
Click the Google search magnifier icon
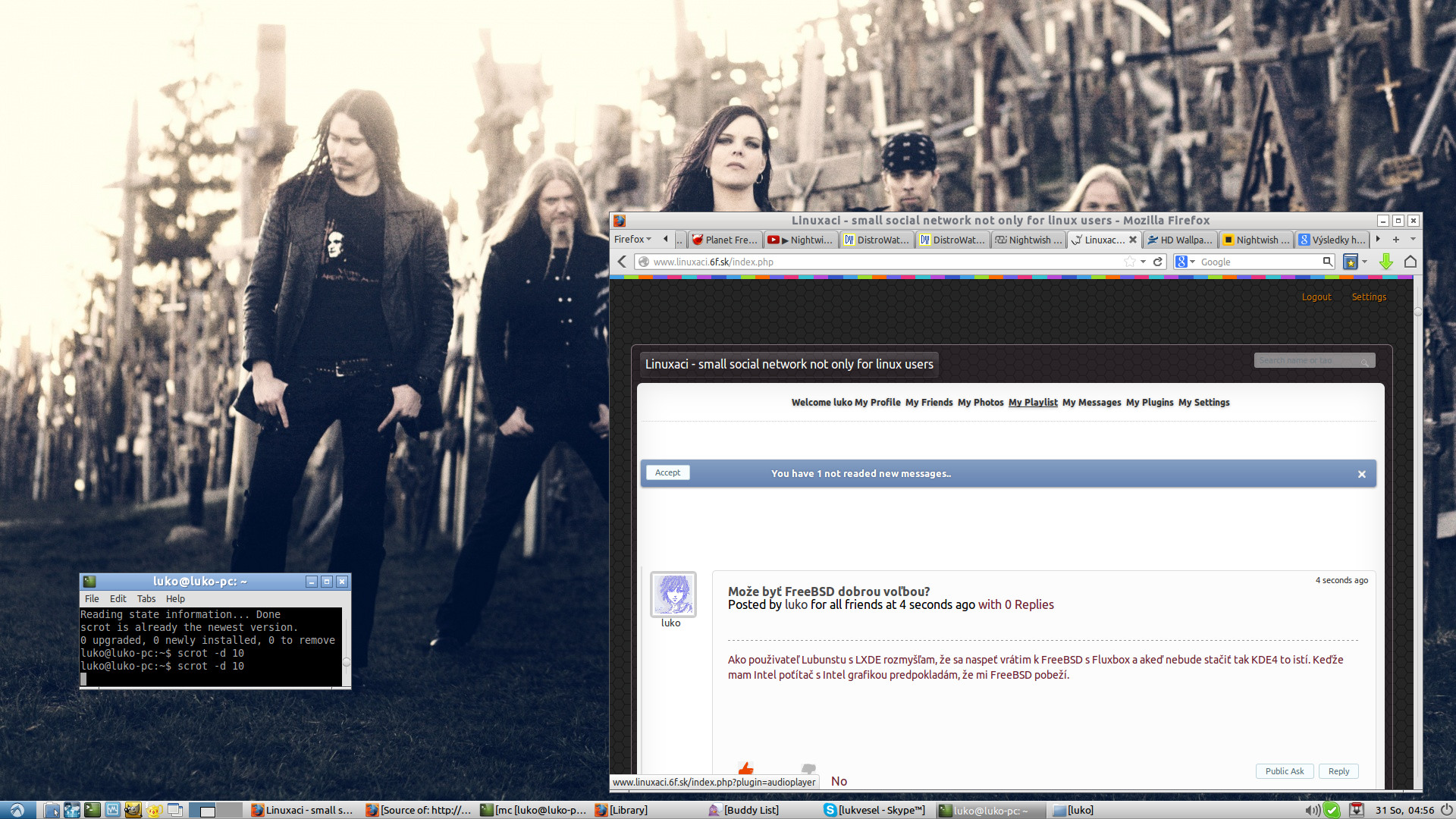click(x=1327, y=262)
